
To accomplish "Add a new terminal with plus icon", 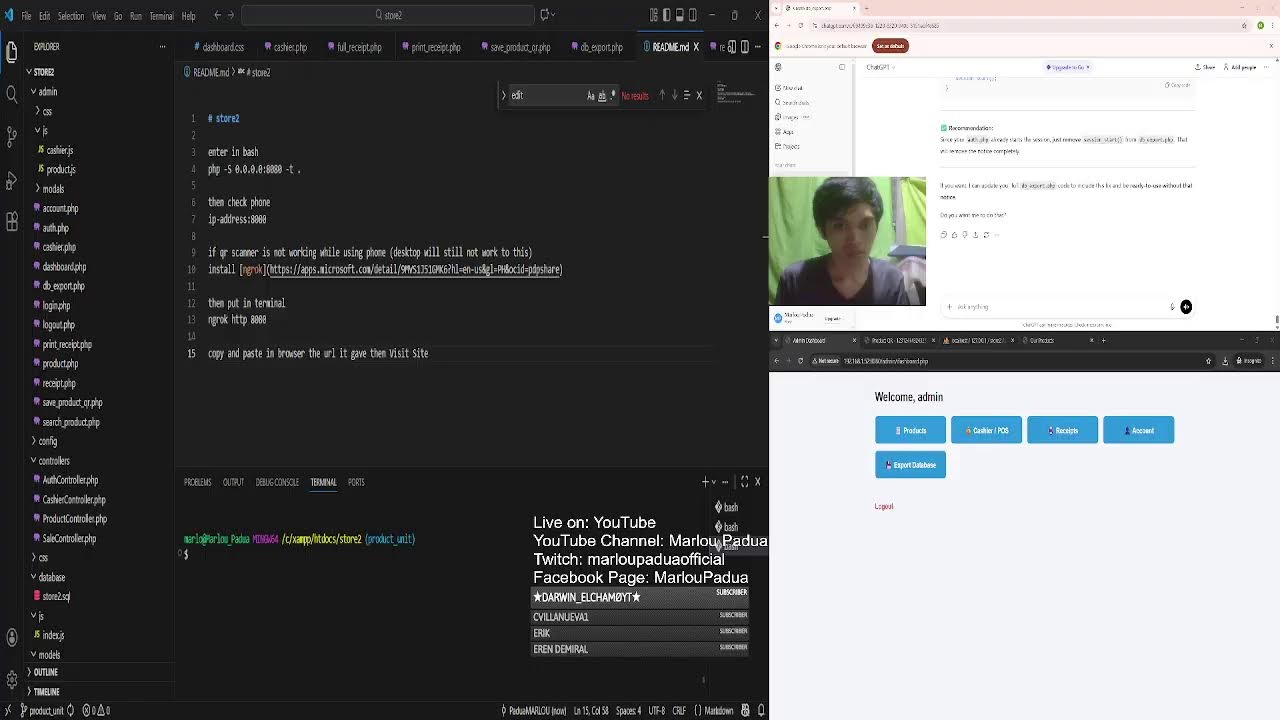I will 705,482.
